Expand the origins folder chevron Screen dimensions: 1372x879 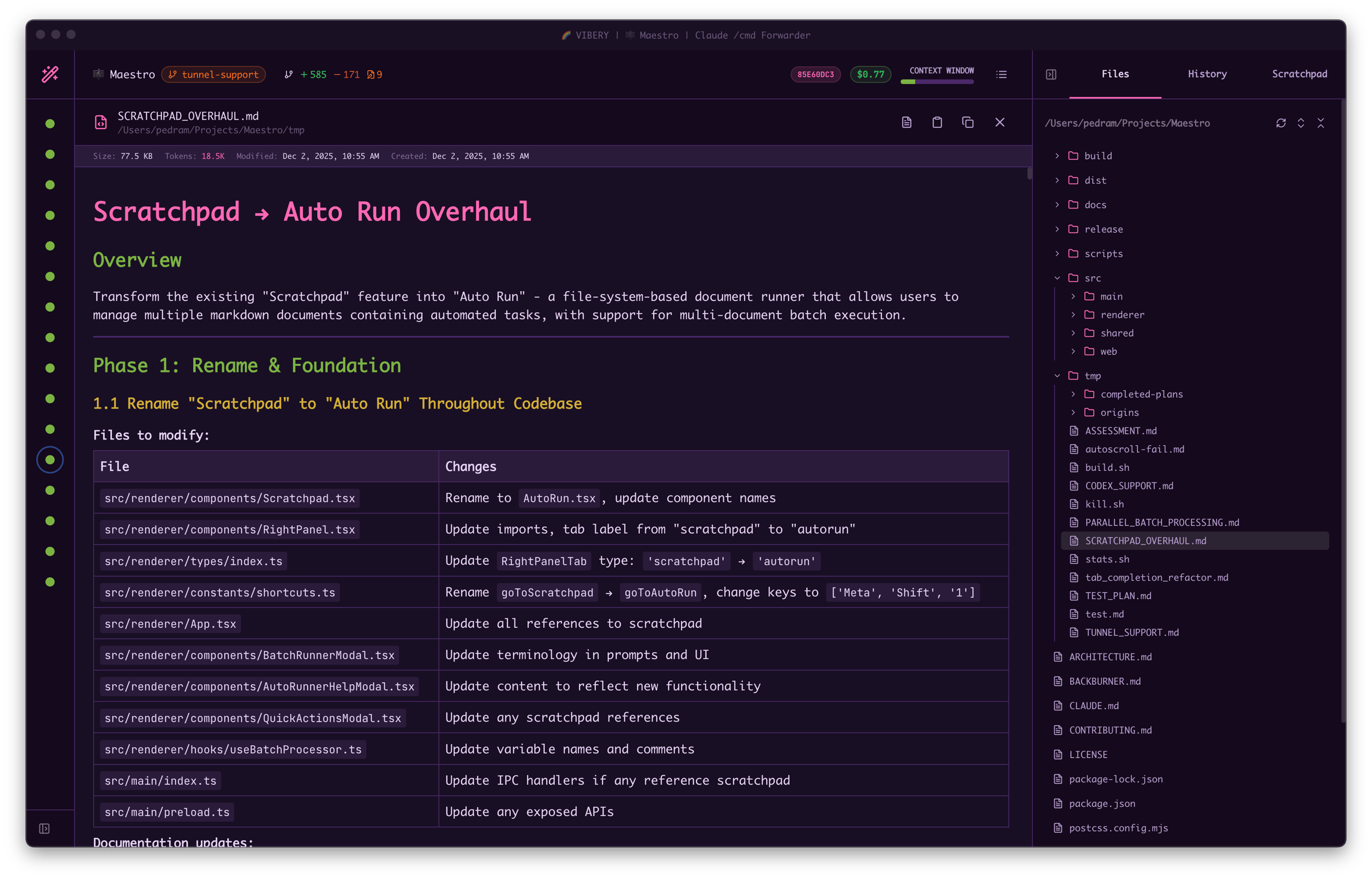coord(1072,412)
